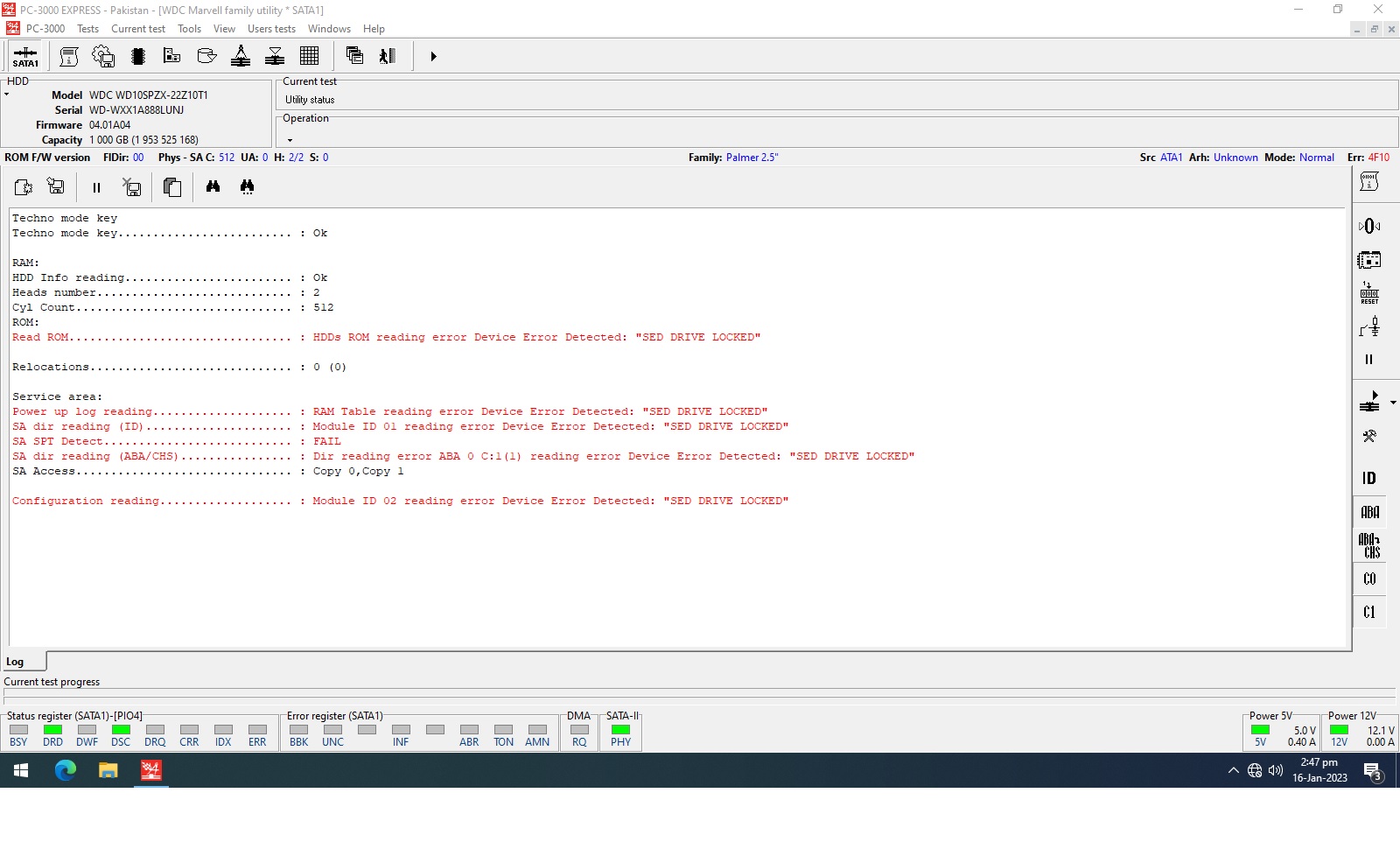Viewport: 1400px width, 849px height.
Task: Click the walking man exit icon
Action: tap(388, 57)
